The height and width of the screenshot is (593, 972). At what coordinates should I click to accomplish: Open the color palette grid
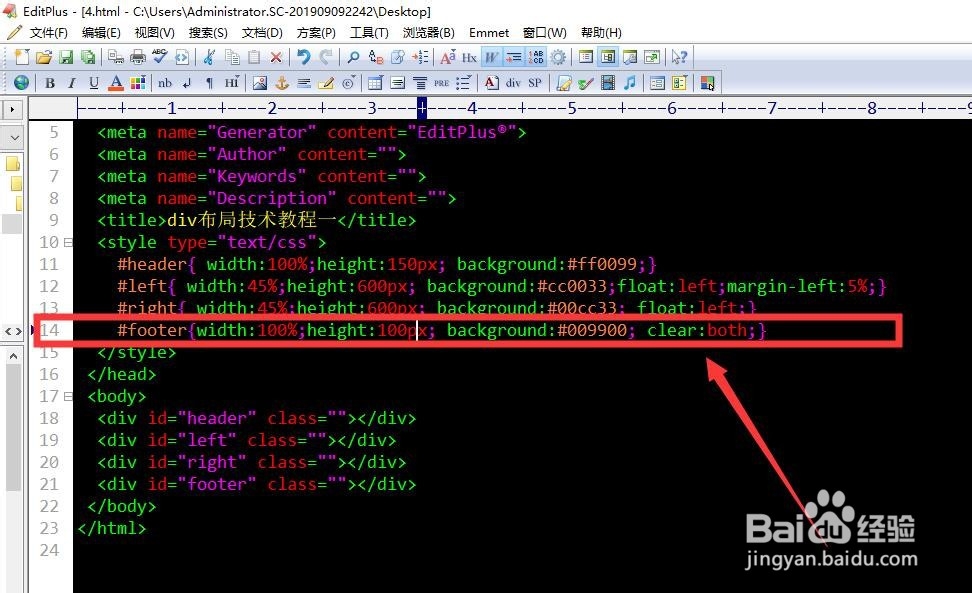pyautogui.click(x=138, y=82)
